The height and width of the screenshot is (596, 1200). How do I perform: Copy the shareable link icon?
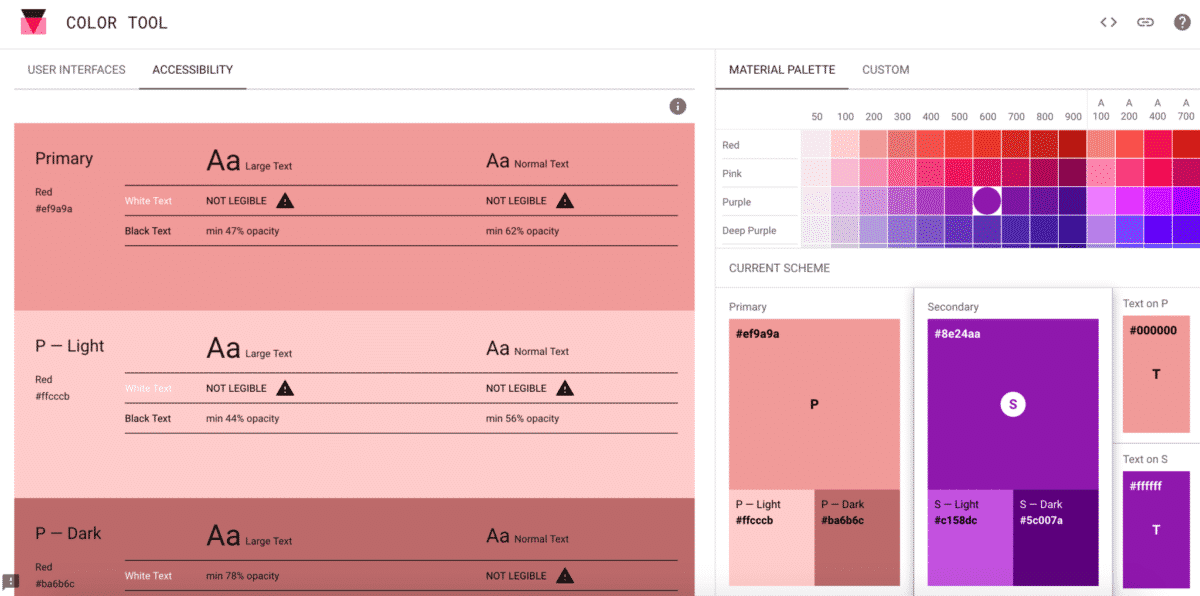point(1145,21)
